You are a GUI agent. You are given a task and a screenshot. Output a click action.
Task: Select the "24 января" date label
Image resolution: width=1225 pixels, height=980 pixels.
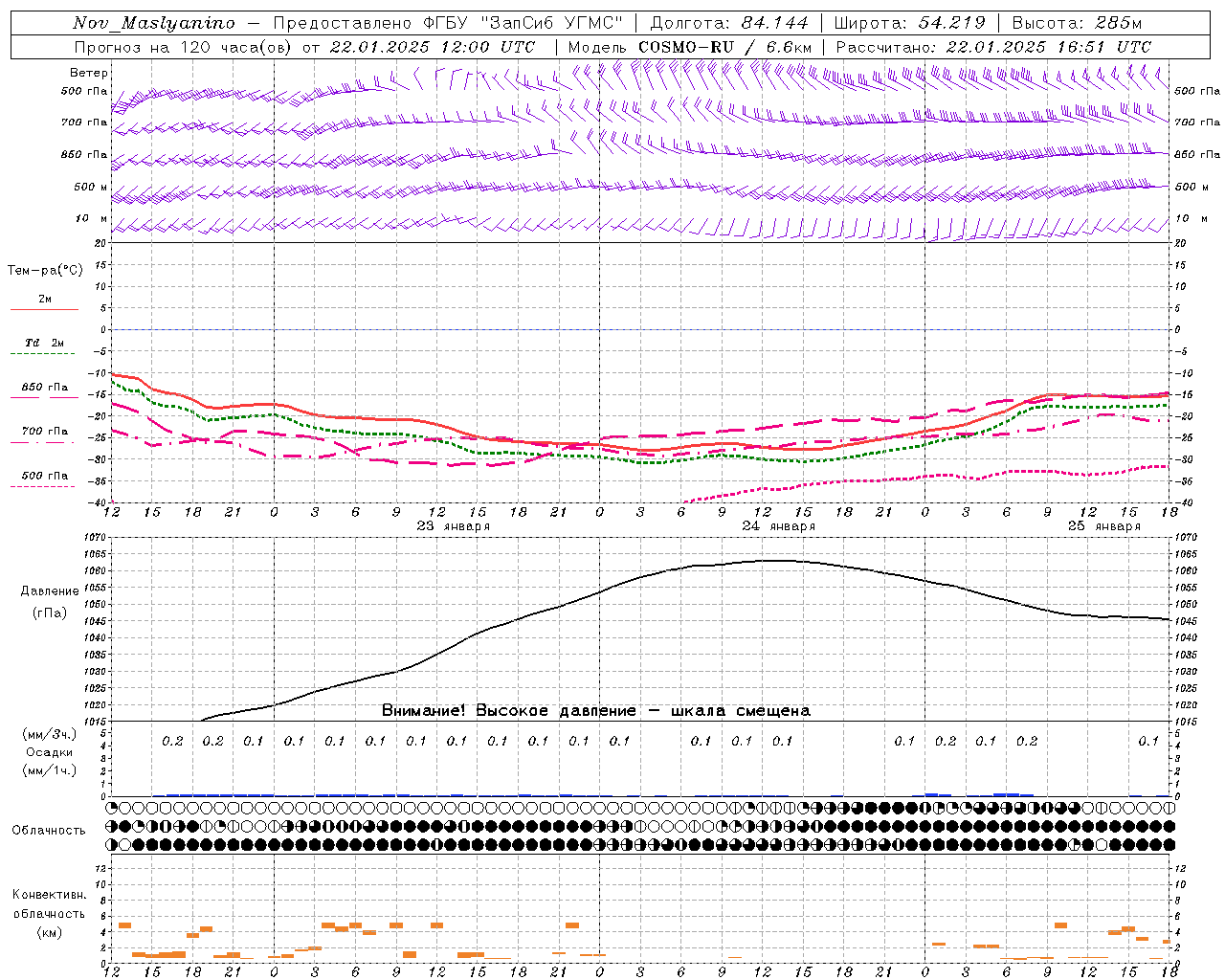[779, 526]
